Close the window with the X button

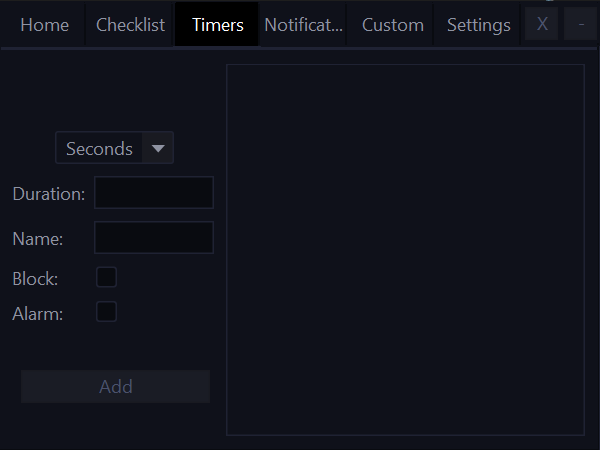(x=541, y=24)
